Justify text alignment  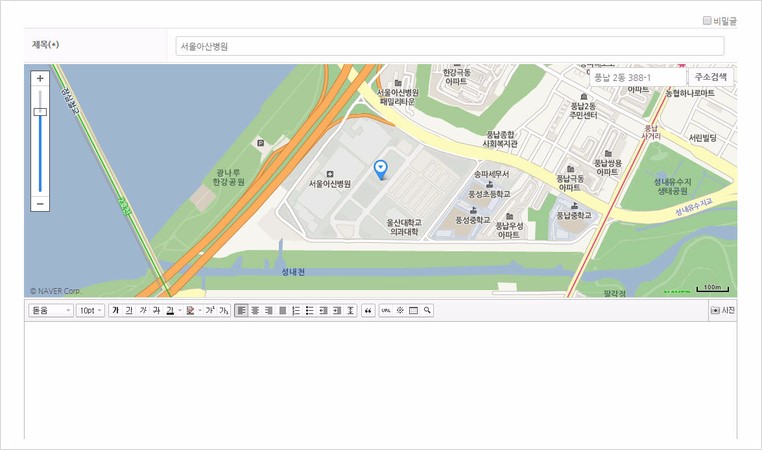[282, 311]
